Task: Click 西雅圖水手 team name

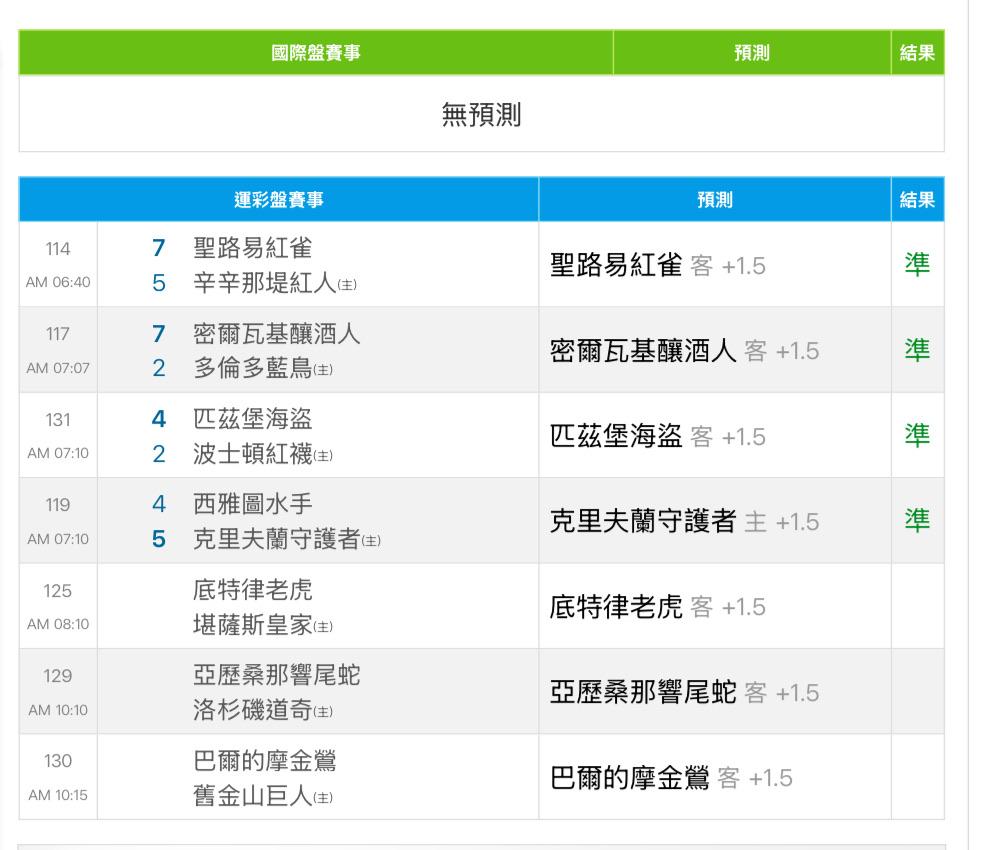Action: tap(253, 503)
